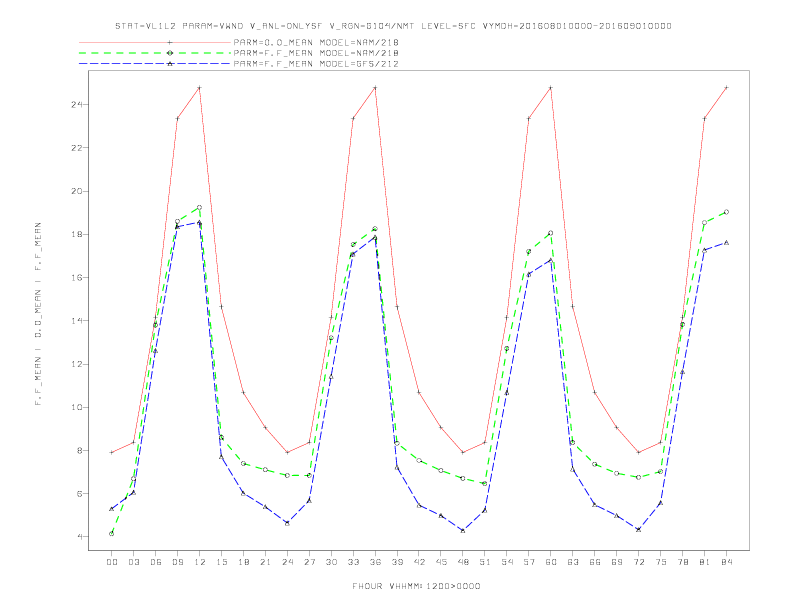The image size is (792, 612).
Task: Click x-axis forecast hour label 75
Action: 661,562
